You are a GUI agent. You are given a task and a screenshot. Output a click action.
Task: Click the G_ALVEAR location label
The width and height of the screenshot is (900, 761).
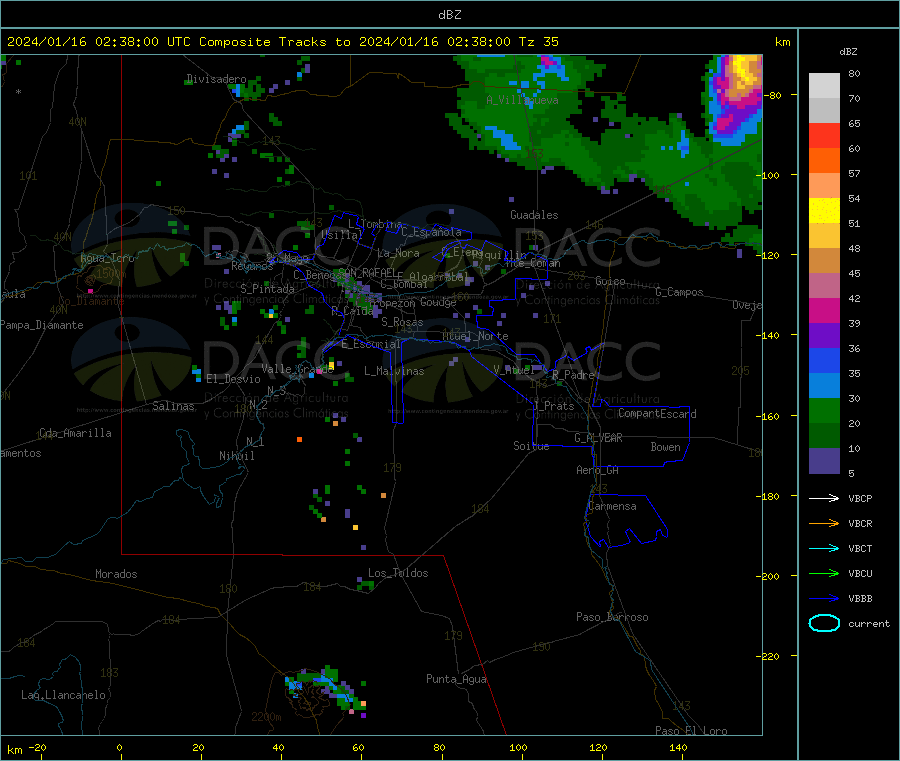coord(598,438)
